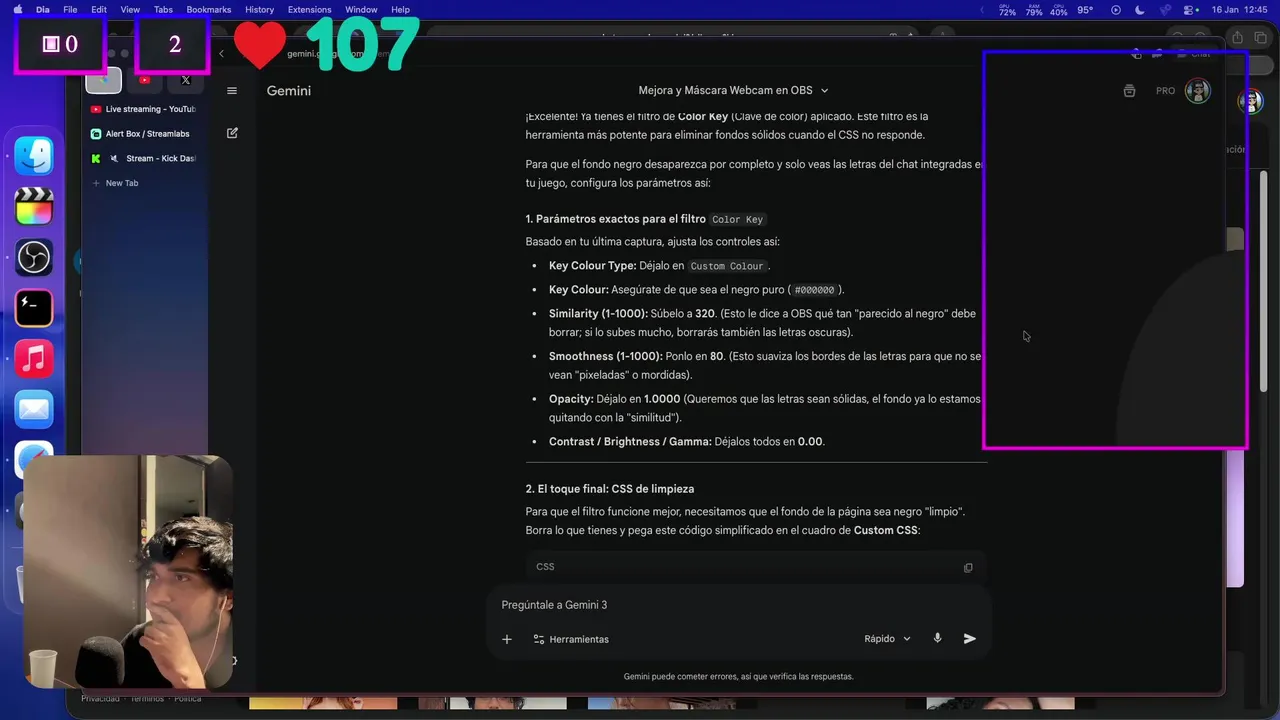Click Share icon in the background window
Image resolution: width=1280 pixels, height=720 pixels.
(x=1237, y=39)
